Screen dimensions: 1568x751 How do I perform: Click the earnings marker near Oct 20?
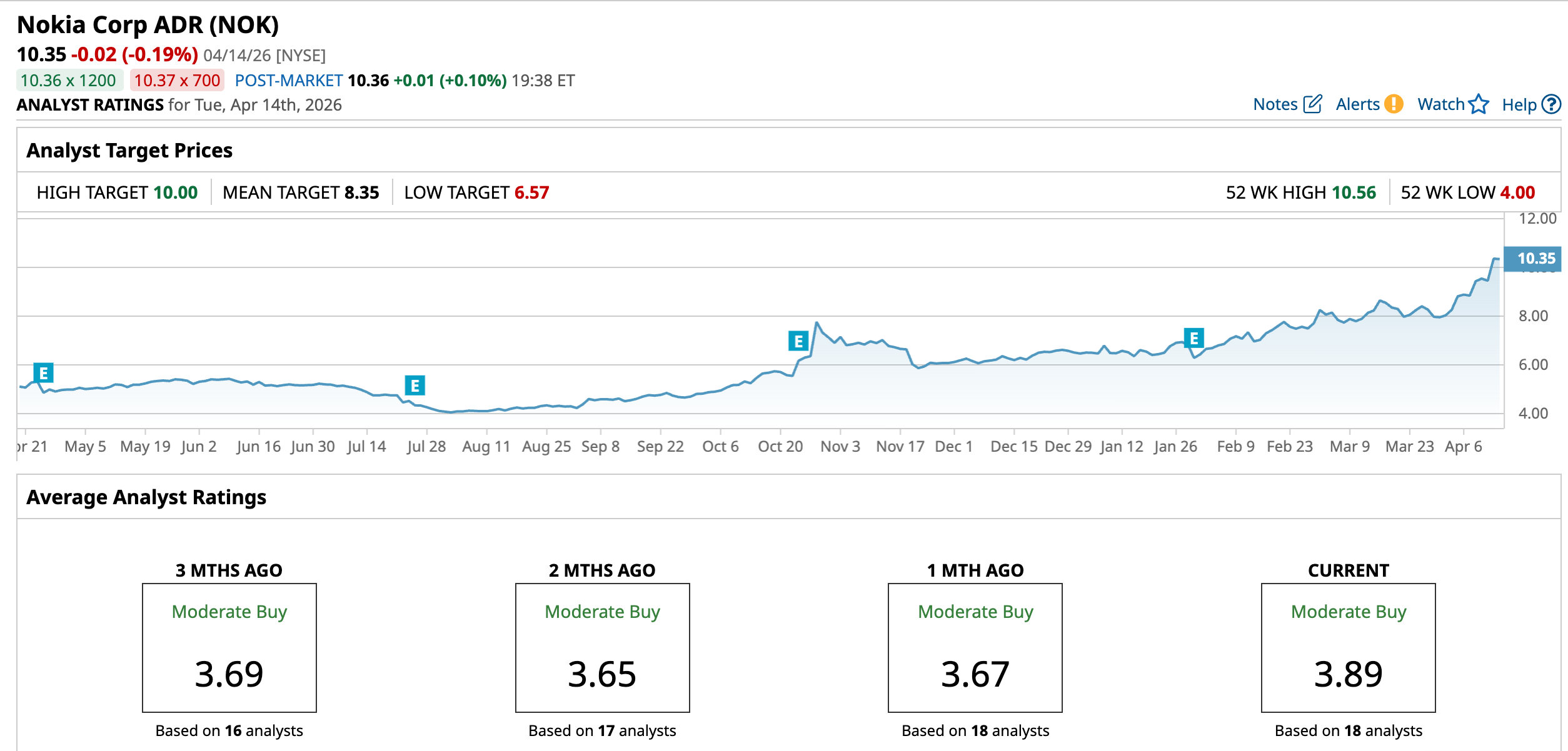click(x=798, y=341)
